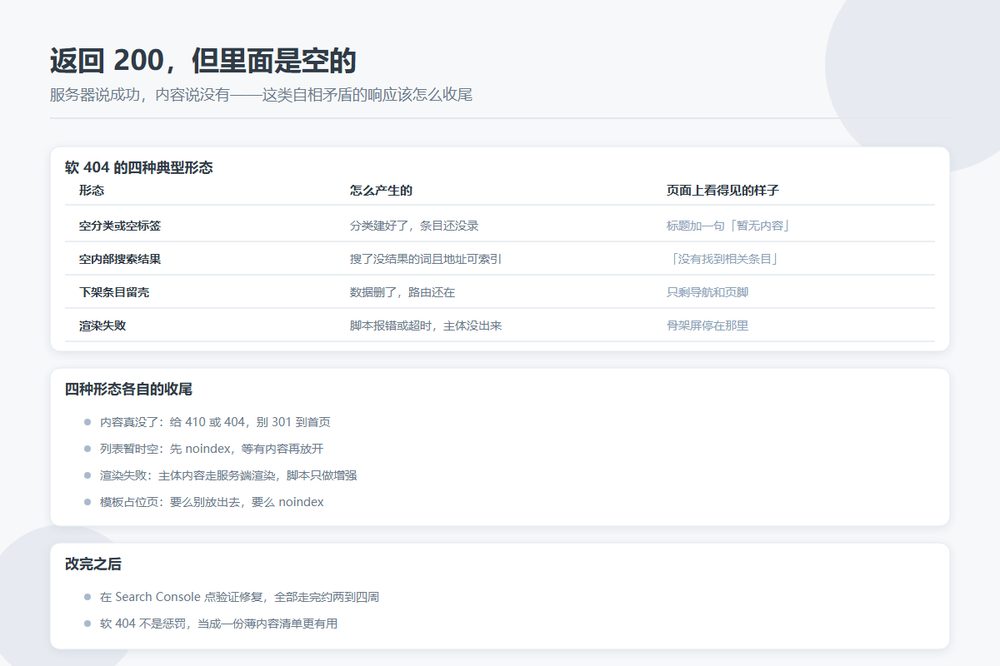Click the cell 只剩导航和页脚
Image resolution: width=1000 pixels, height=666 pixels.
[707, 292]
